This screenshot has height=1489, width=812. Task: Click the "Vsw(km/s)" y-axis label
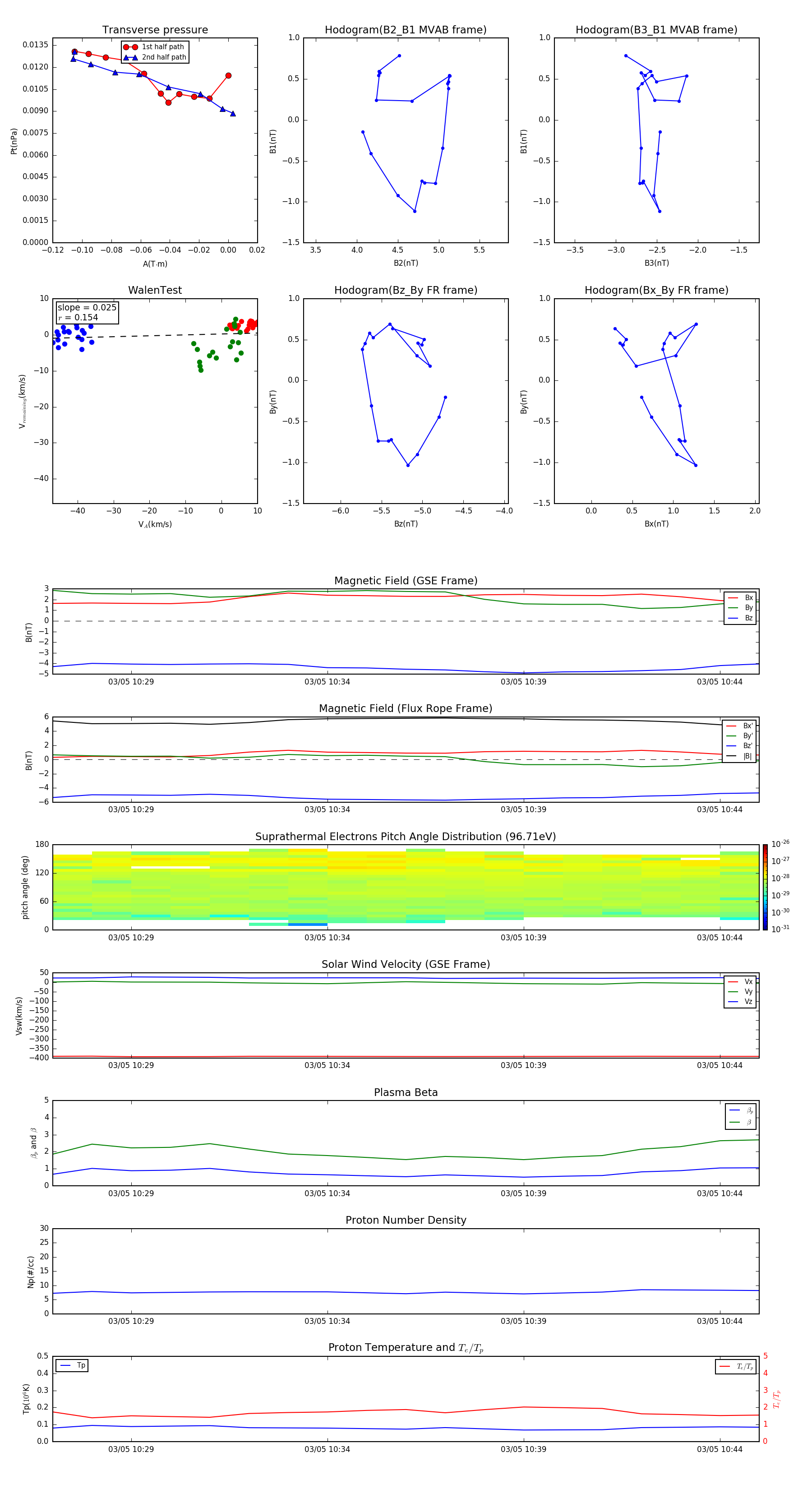(x=19, y=1015)
